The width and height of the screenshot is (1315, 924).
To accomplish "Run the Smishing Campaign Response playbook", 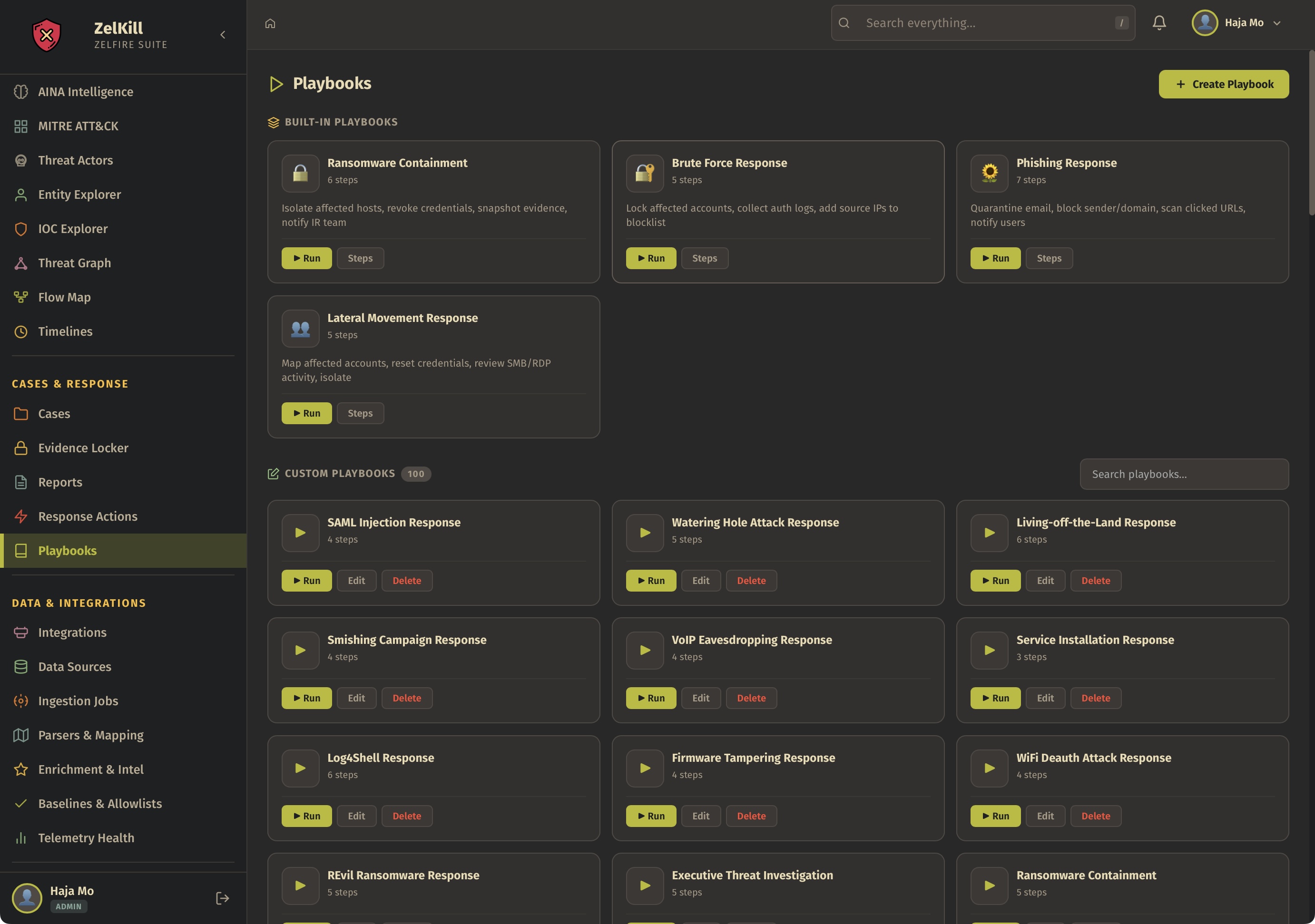I will point(306,698).
